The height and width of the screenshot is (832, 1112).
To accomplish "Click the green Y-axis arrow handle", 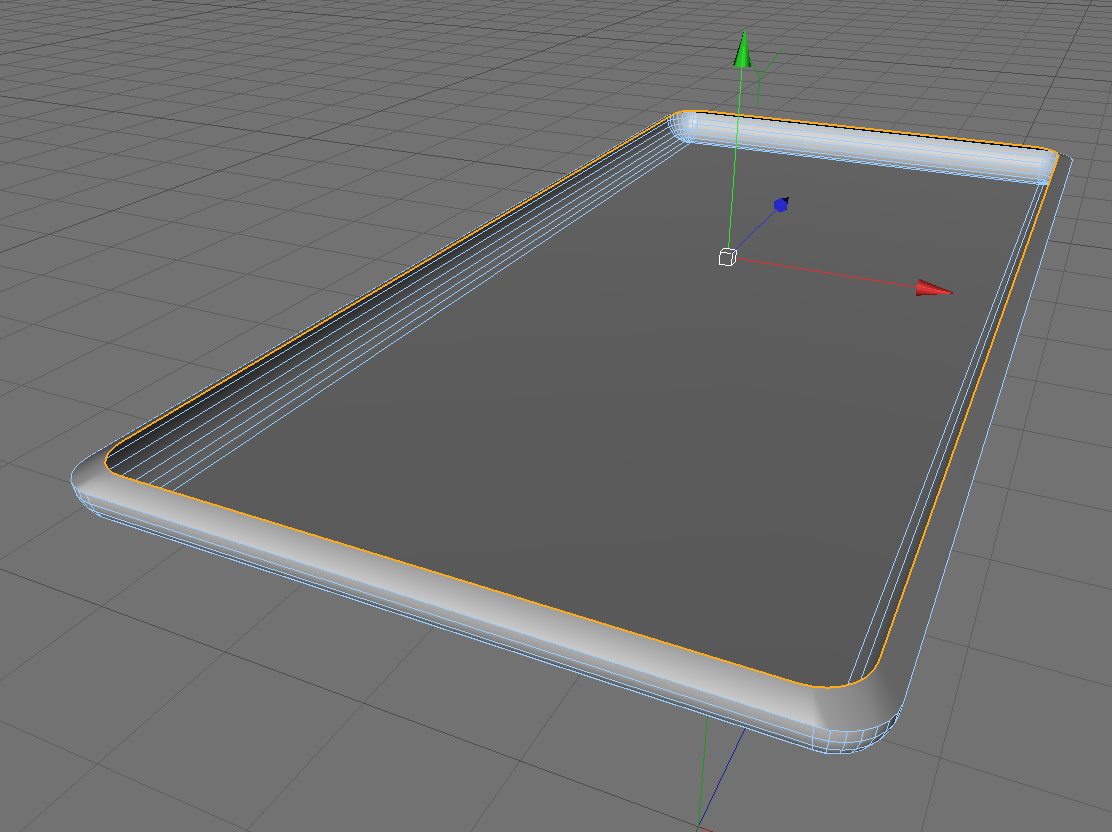I will (x=743, y=50).
